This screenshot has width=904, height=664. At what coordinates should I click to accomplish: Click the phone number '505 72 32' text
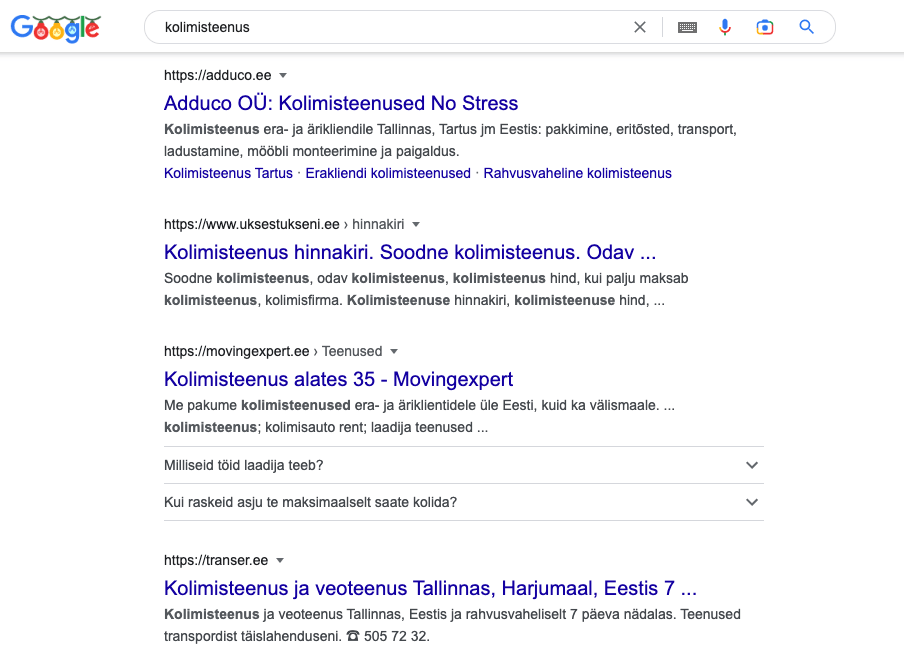[x=397, y=636]
